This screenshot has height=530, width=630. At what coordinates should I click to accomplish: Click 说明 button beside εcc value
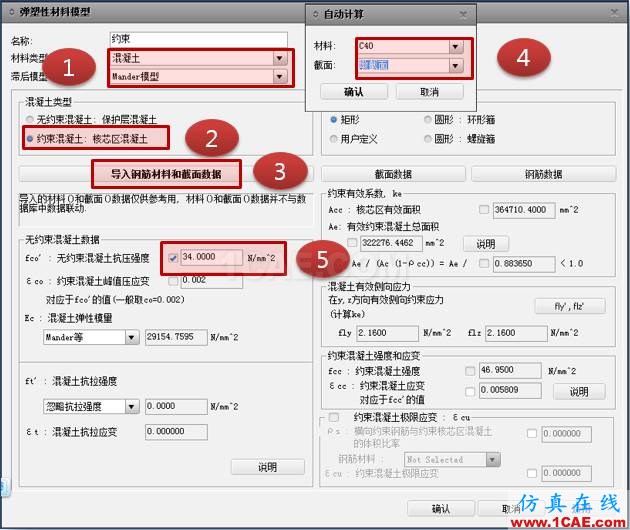[x=579, y=392]
